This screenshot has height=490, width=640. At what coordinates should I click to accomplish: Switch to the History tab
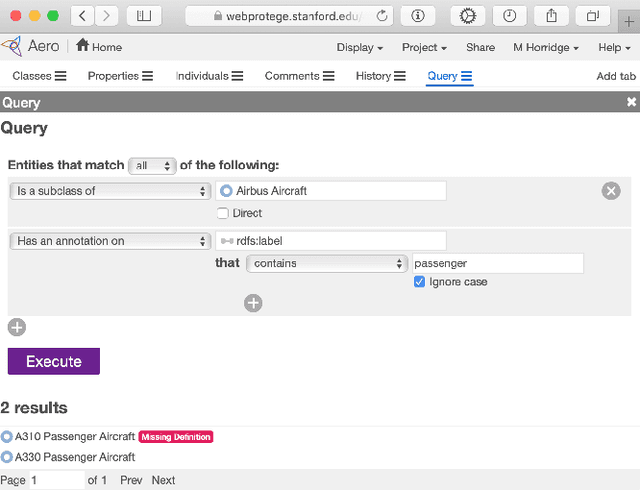[x=373, y=76]
